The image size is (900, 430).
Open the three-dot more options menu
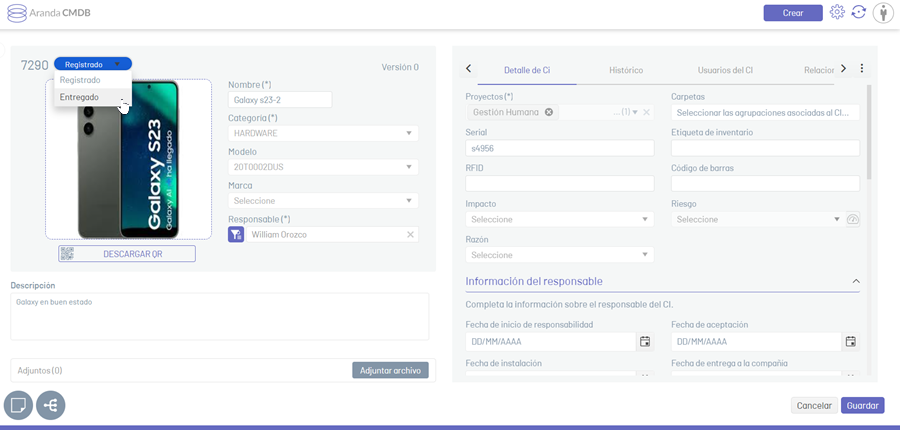point(862,68)
